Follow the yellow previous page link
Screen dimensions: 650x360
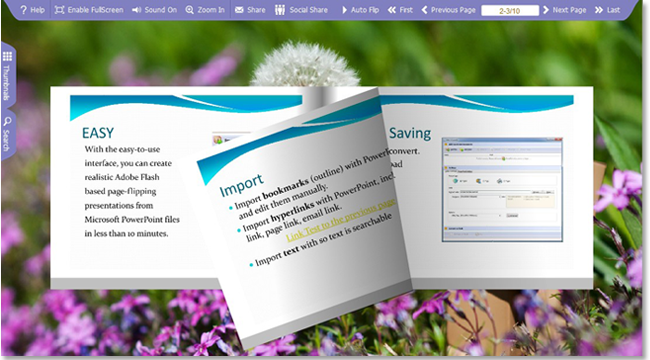pyautogui.click(x=341, y=220)
